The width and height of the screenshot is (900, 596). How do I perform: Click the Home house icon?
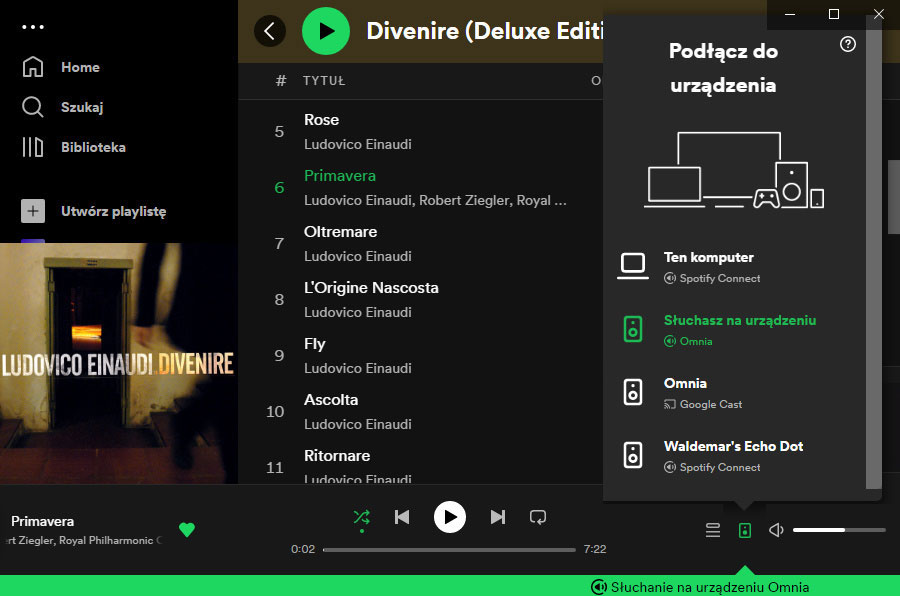[33, 67]
